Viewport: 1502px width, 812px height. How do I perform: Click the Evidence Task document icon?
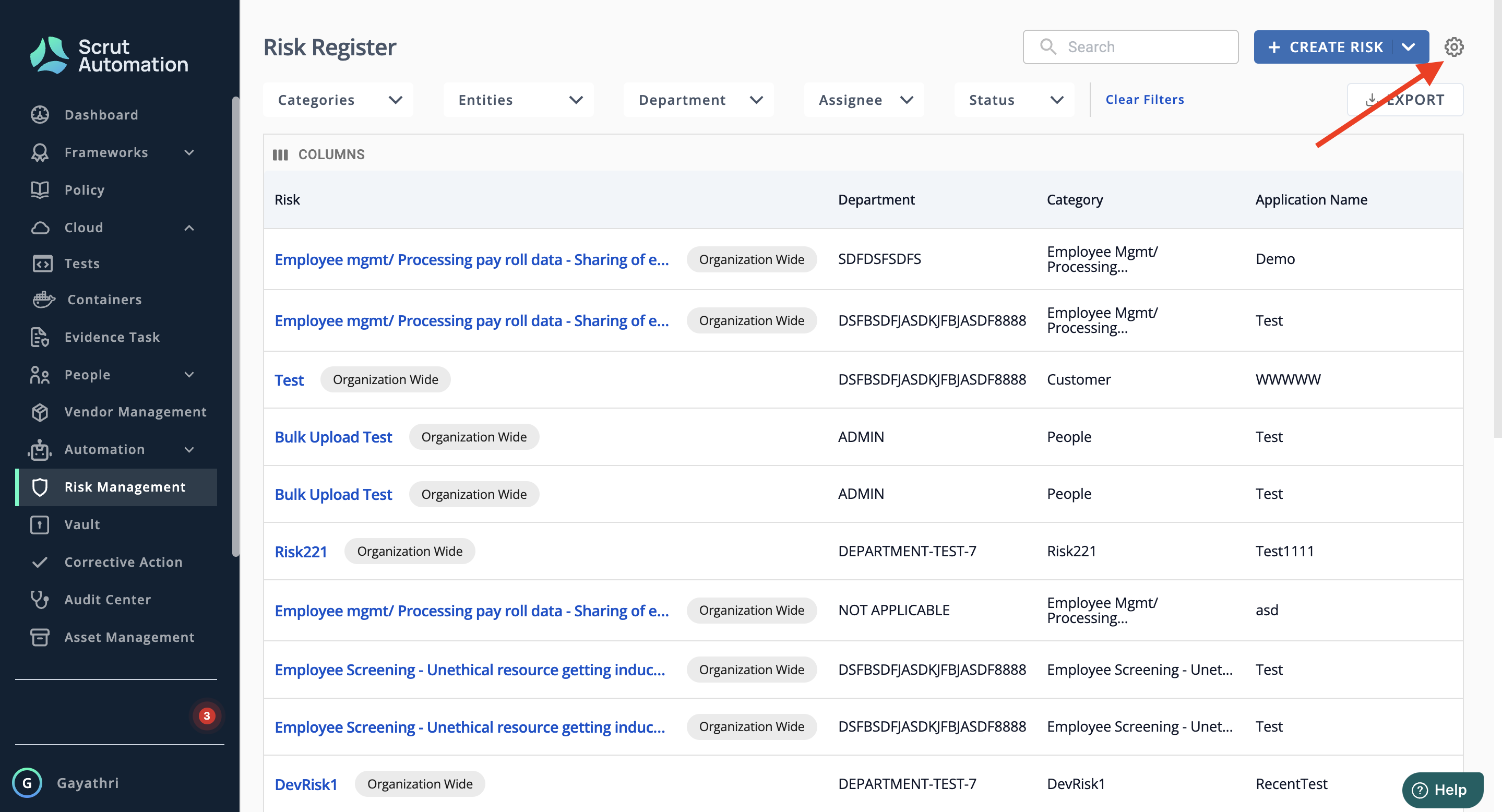click(x=40, y=338)
